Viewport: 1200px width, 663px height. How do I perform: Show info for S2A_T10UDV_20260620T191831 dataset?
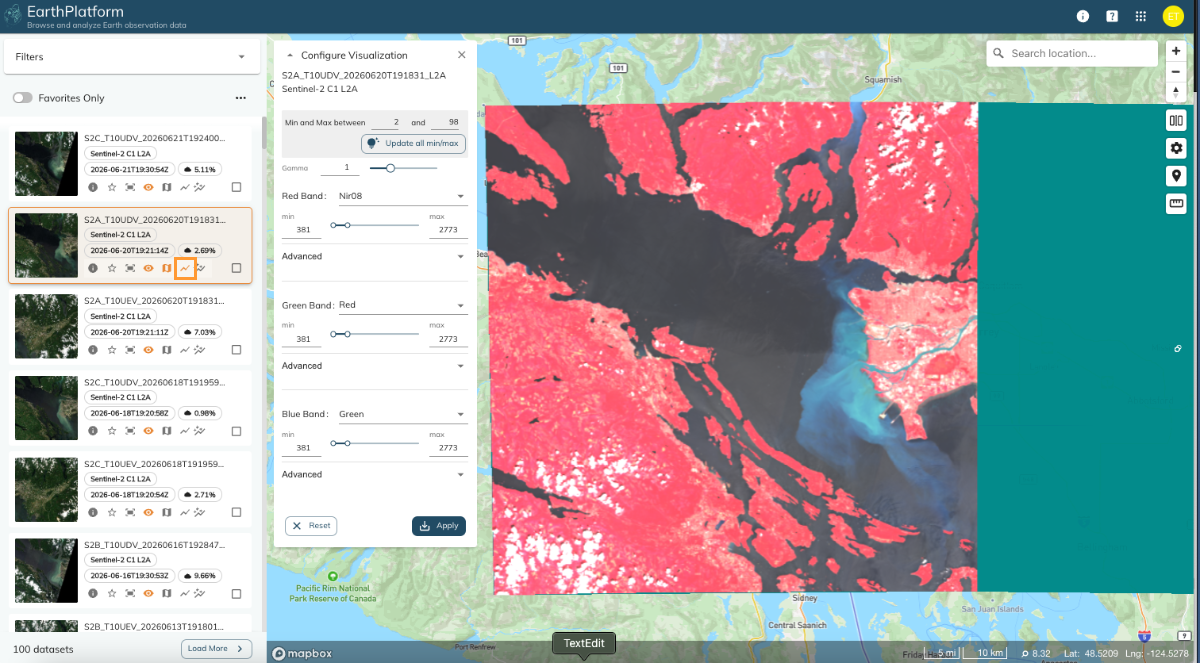pos(93,268)
